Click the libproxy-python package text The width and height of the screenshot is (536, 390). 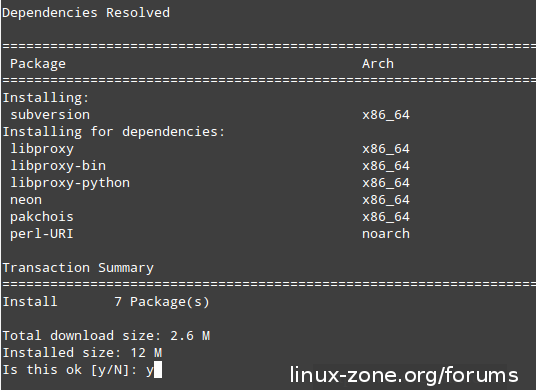pyautogui.click(x=70, y=184)
